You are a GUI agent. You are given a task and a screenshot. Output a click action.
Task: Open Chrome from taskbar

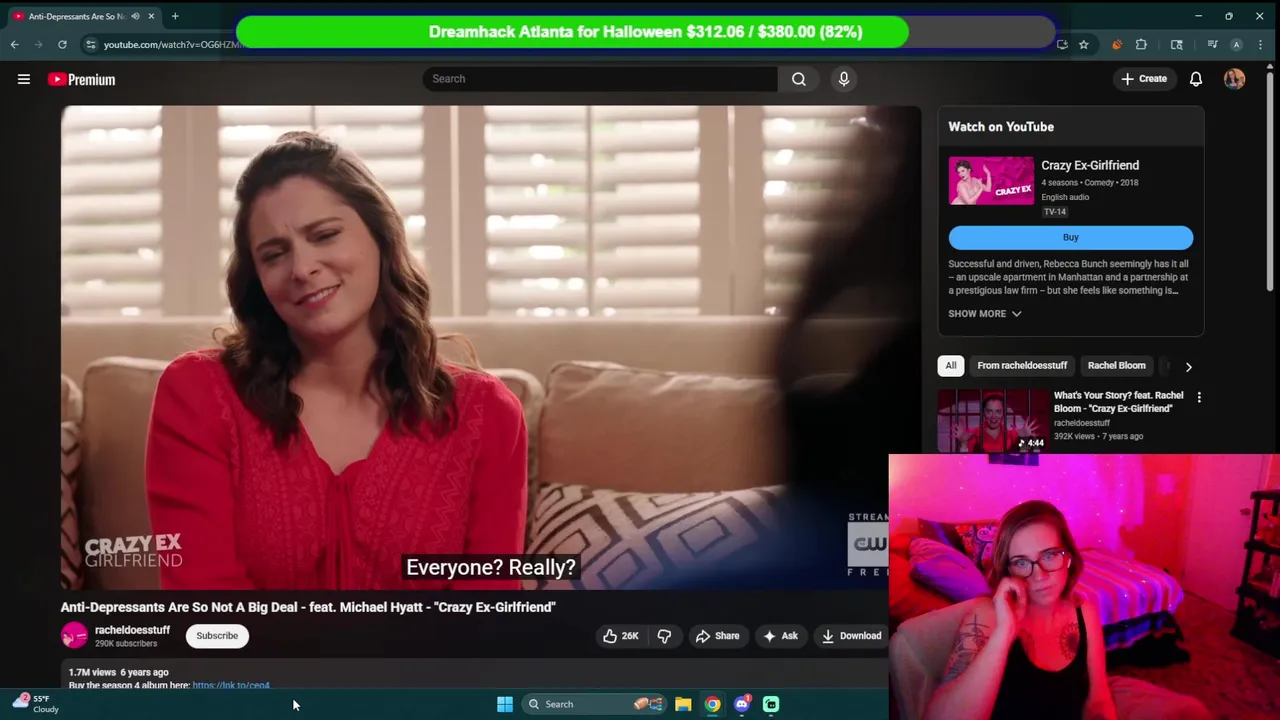[x=712, y=704]
